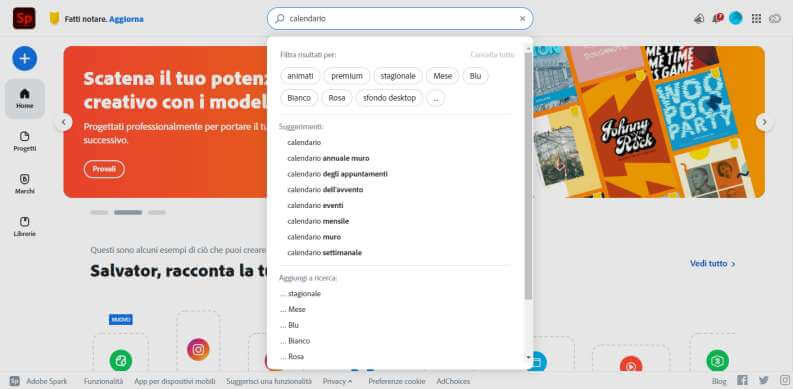Open Facebook link in footer

click(742, 380)
